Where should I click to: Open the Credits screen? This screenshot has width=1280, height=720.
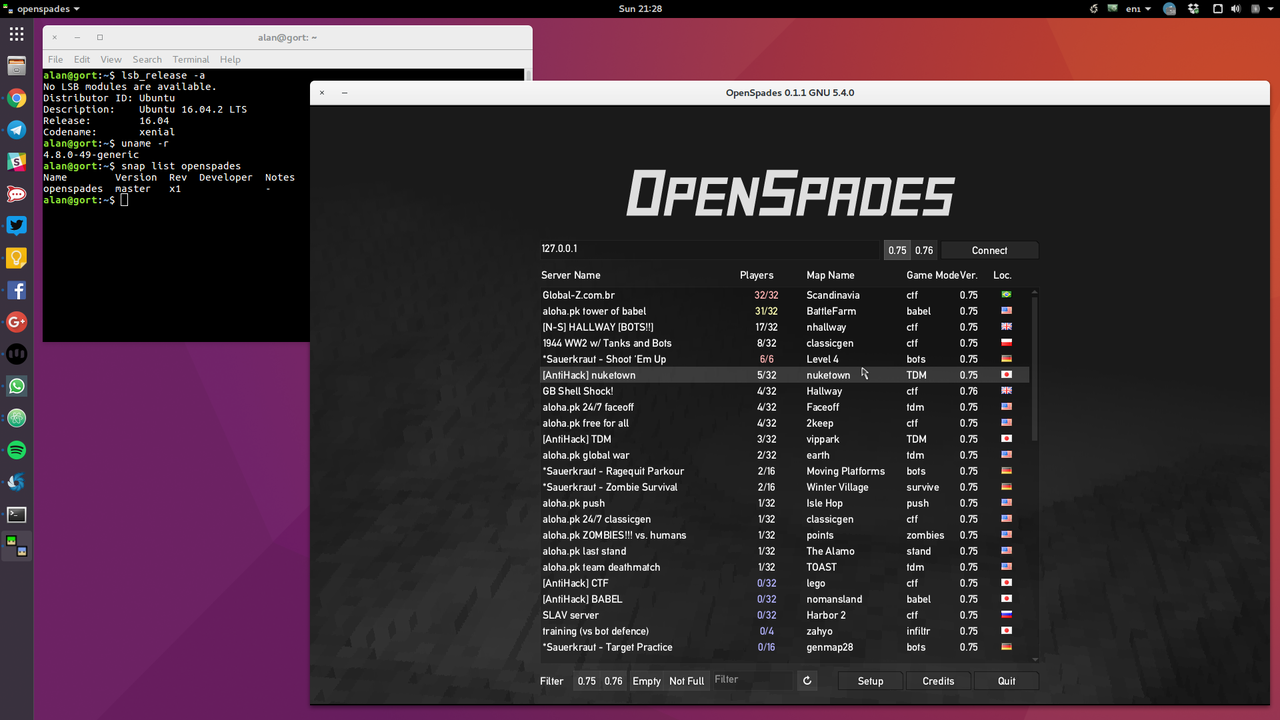coord(938,681)
